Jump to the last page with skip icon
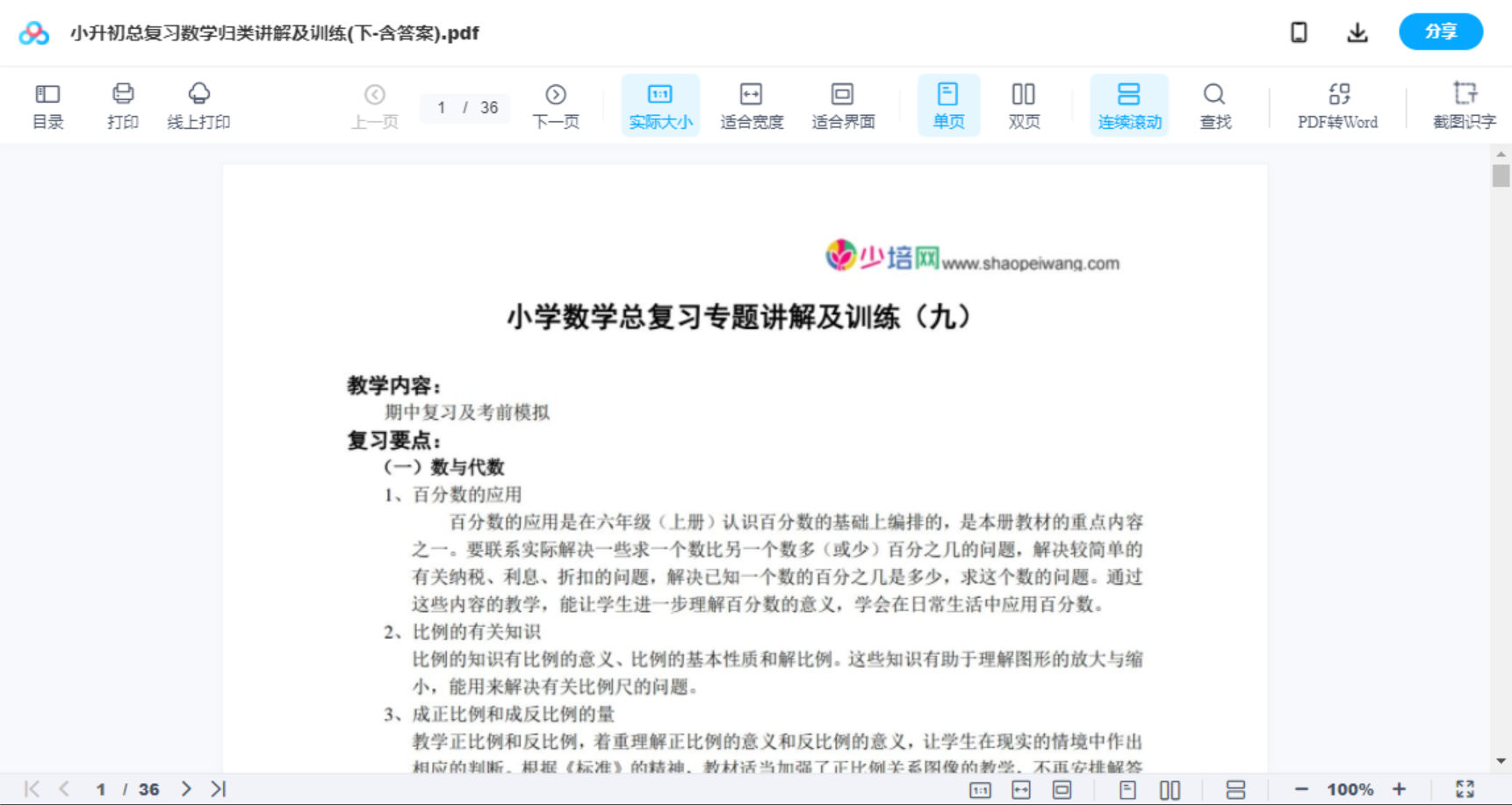The width and height of the screenshot is (1512, 805). tap(217, 788)
